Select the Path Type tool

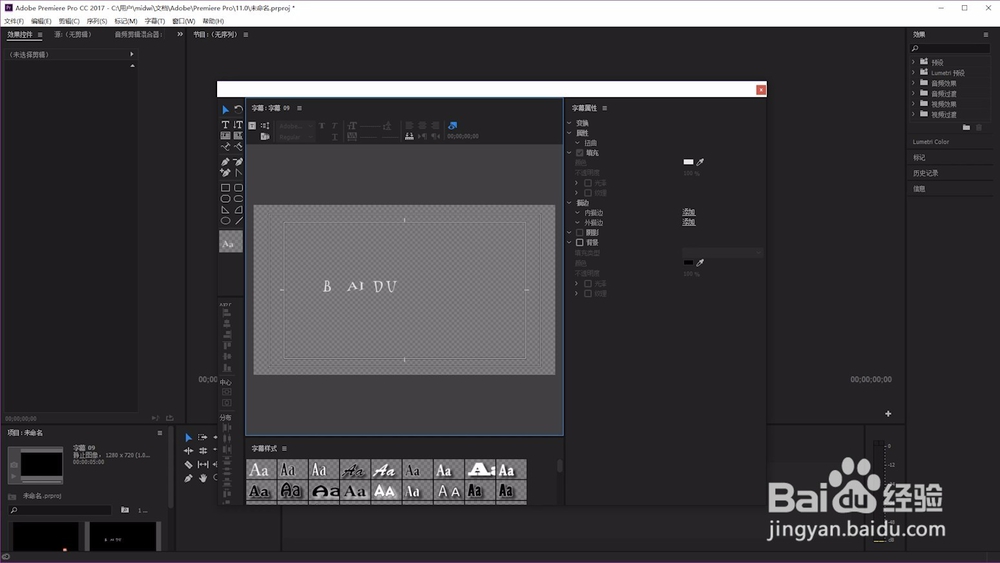pos(225,147)
